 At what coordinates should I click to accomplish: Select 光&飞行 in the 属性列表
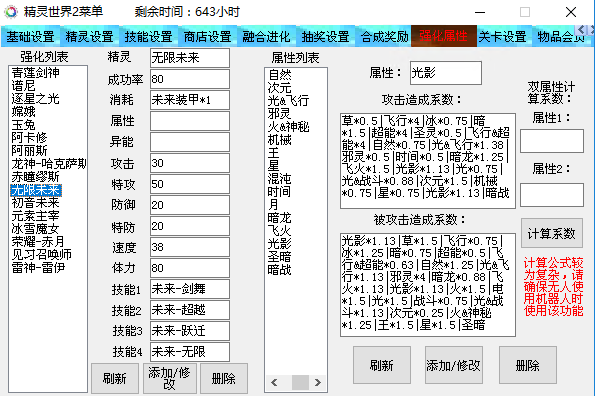pos(288,101)
